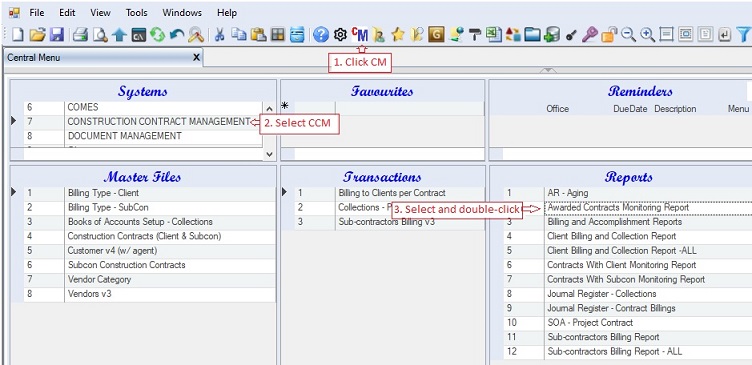Collapse the panel using the top center arrow
The image size is (752, 365).
pyautogui.click(x=548, y=71)
